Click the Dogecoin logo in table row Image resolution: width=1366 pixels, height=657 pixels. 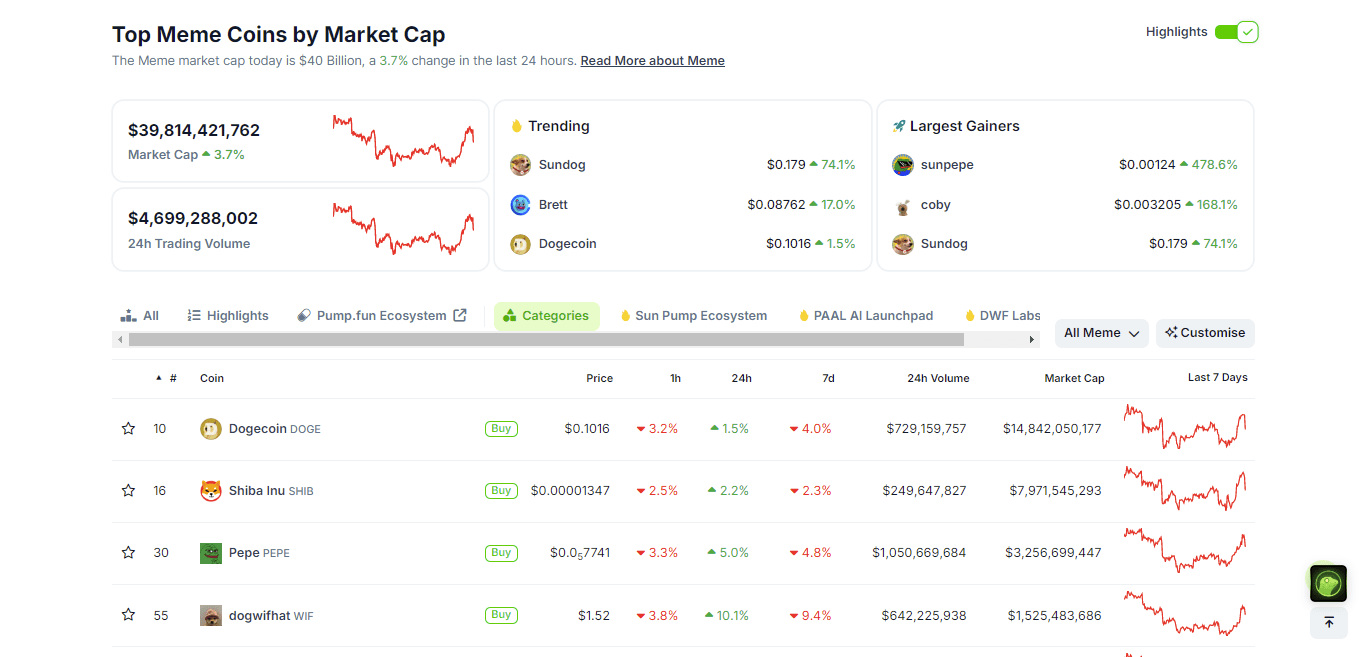click(211, 429)
